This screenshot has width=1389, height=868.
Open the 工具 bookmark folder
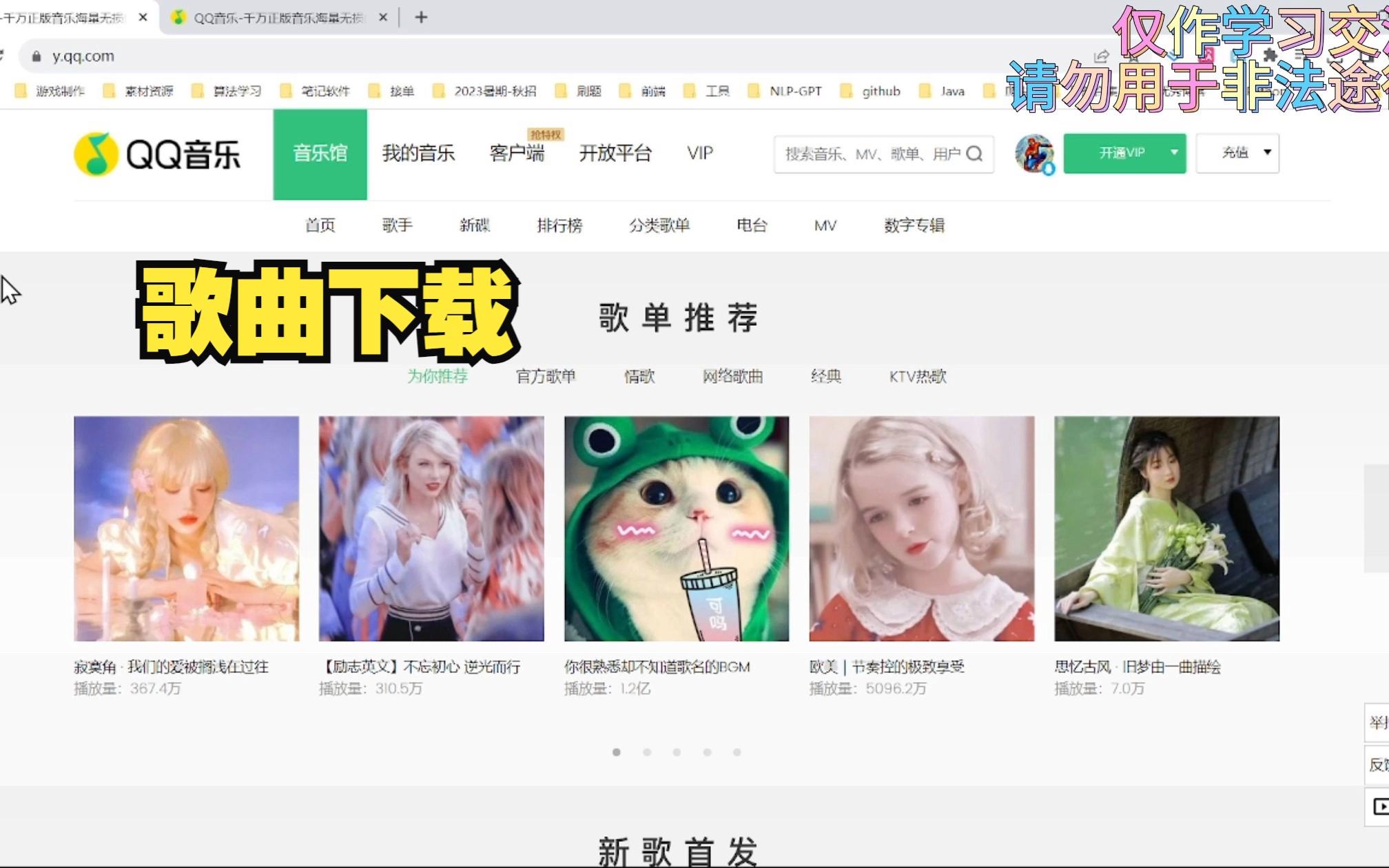tap(707, 91)
